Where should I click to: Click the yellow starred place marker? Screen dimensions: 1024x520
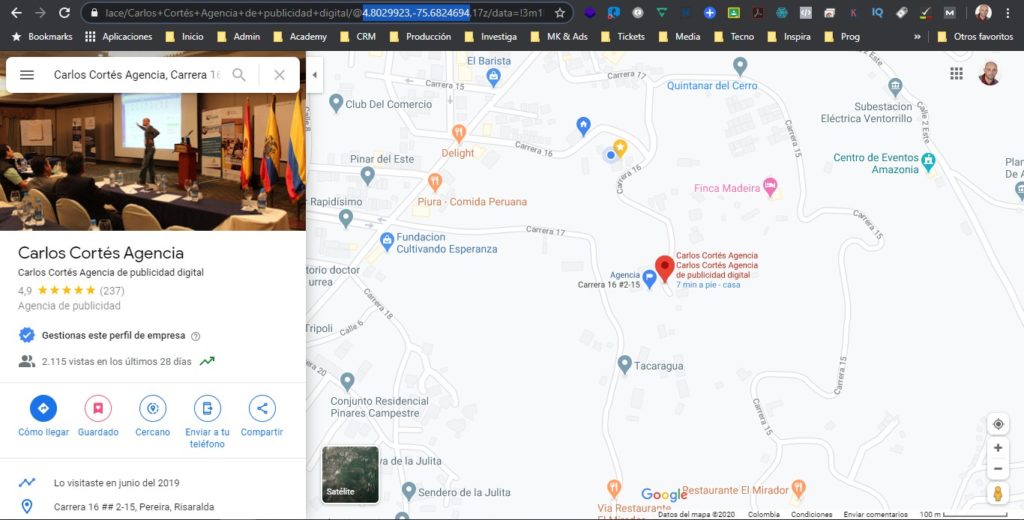click(x=620, y=148)
